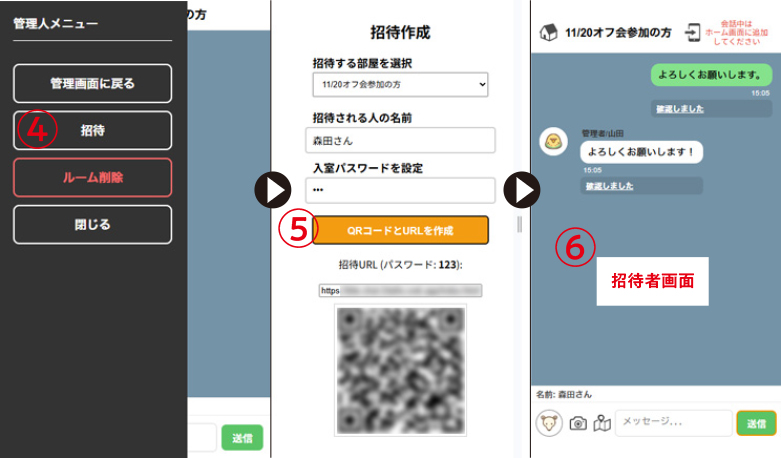Click 管理画面に戻る button
The width and height of the screenshot is (781, 458).
pos(93,83)
